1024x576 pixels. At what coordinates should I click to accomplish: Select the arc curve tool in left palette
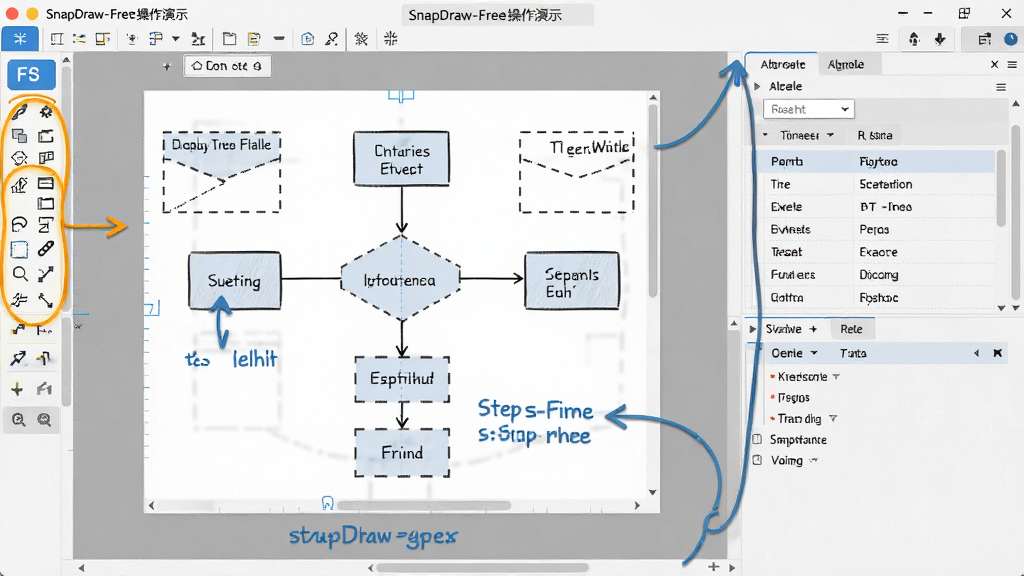coord(20,225)
